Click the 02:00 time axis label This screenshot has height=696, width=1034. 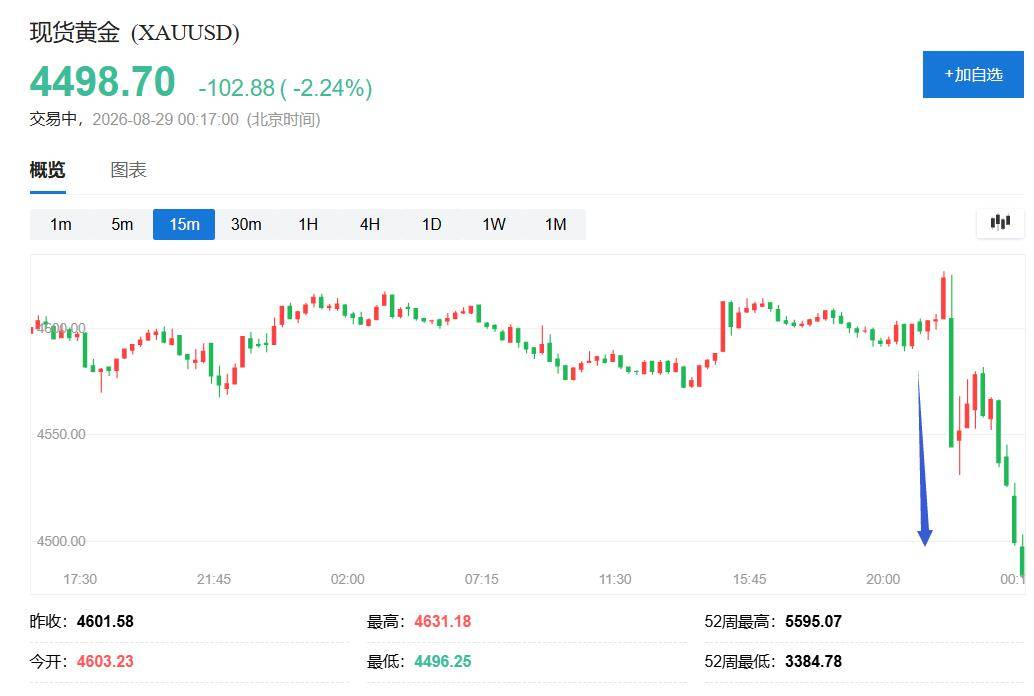[348, 579]
